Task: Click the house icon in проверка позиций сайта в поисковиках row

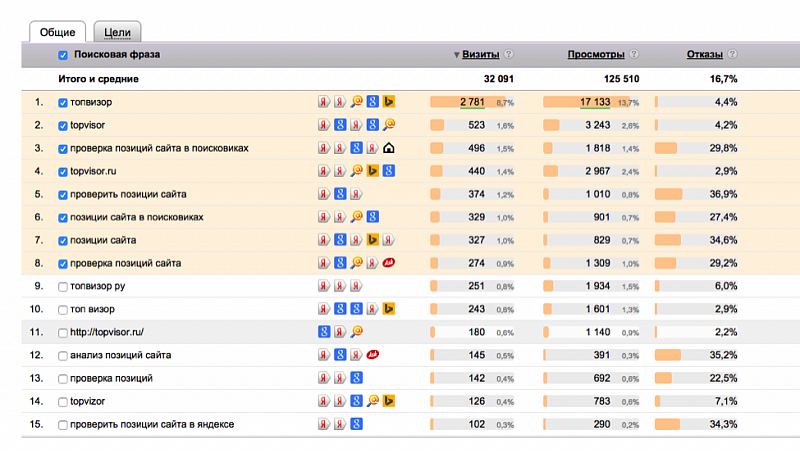Action: (389, 148)
